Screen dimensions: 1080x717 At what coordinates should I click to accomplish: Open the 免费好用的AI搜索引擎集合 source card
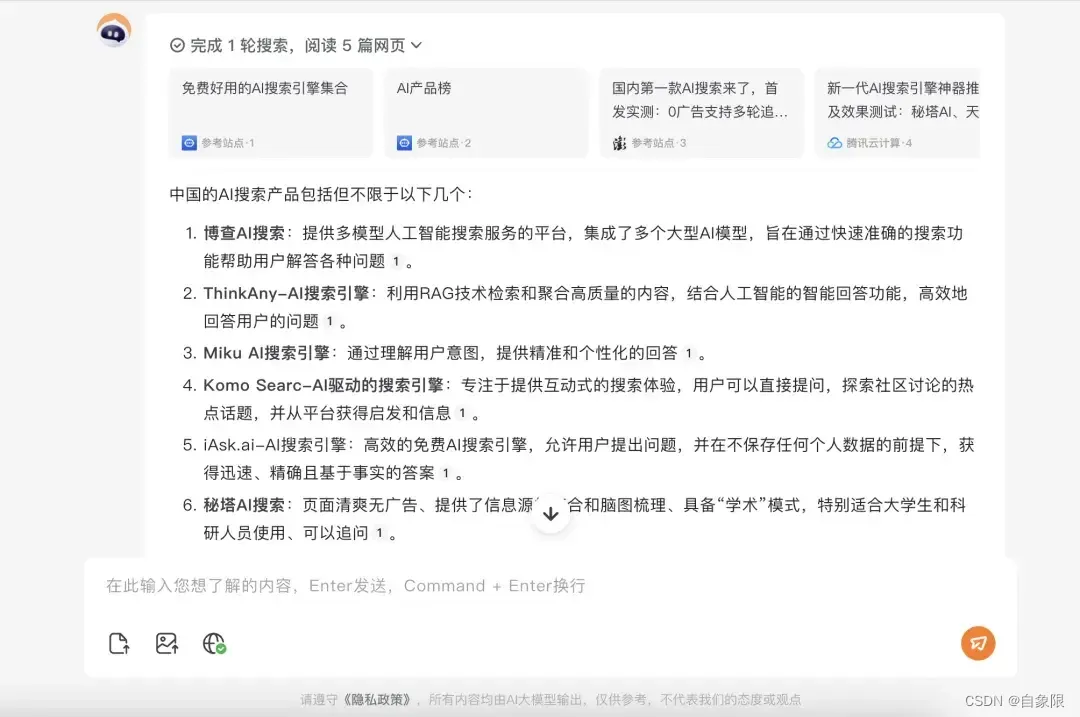pos(271,113)
